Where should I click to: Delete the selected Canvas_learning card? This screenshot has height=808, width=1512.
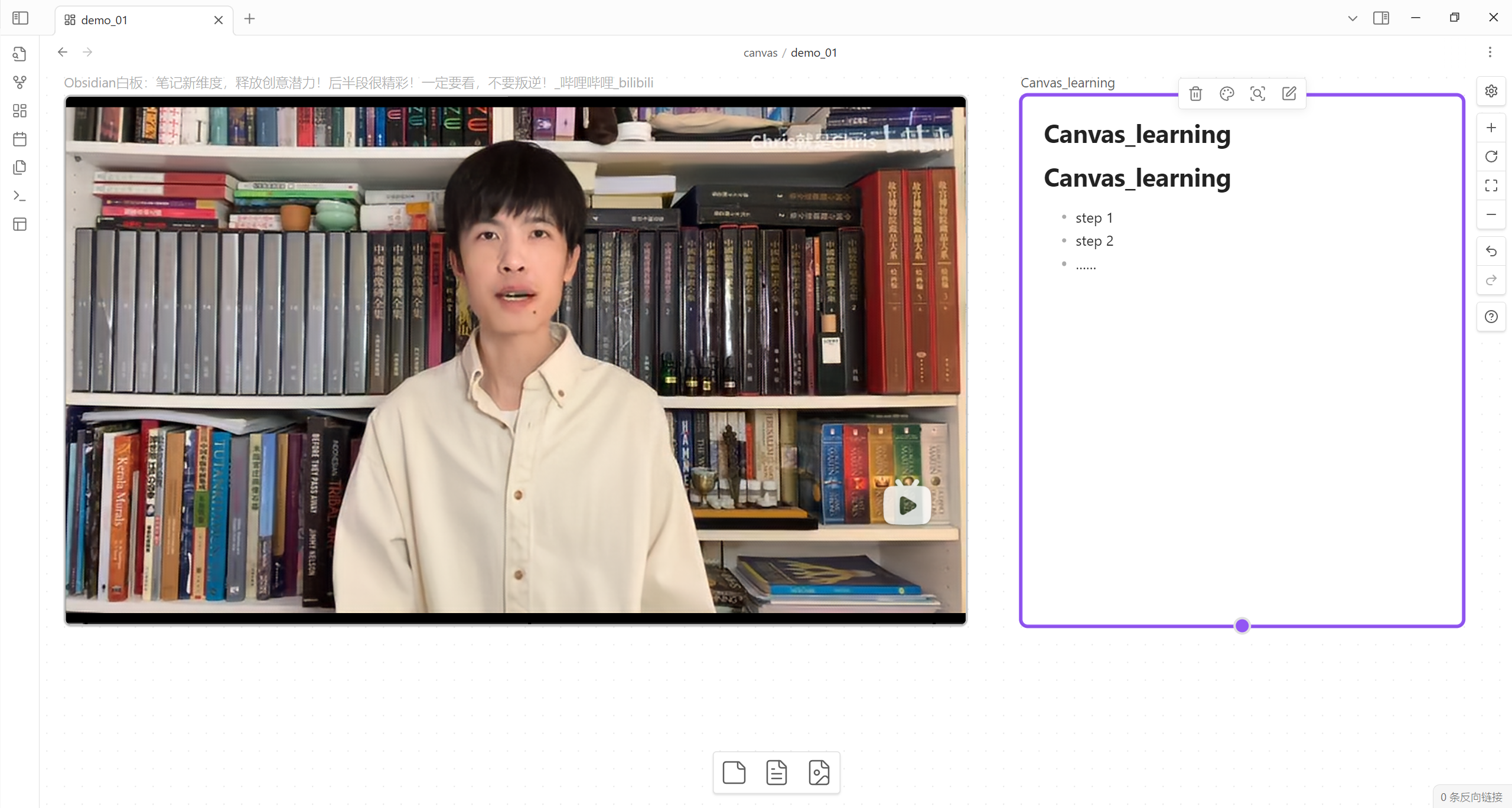1195,93
